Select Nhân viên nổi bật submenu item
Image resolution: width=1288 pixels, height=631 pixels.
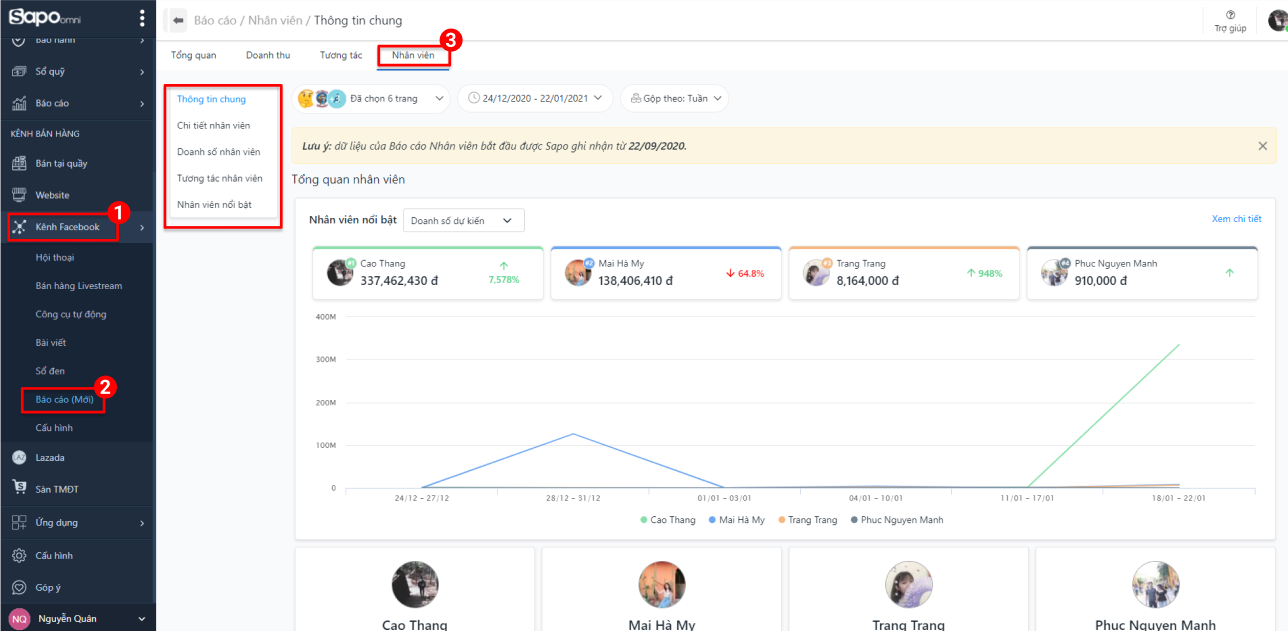pyautogui.click(x=214, y=204)
